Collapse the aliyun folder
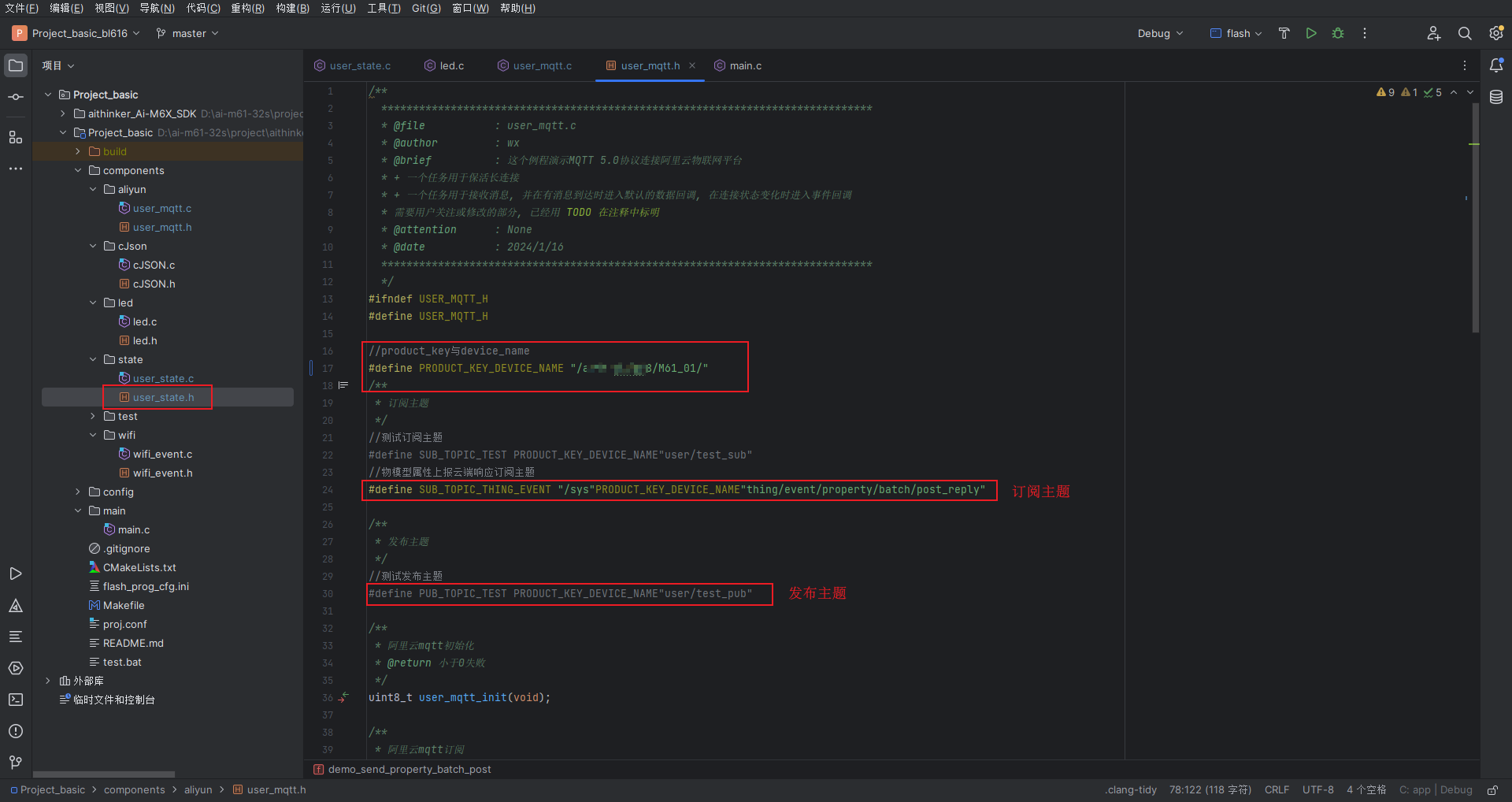 (x=93, y=189)
